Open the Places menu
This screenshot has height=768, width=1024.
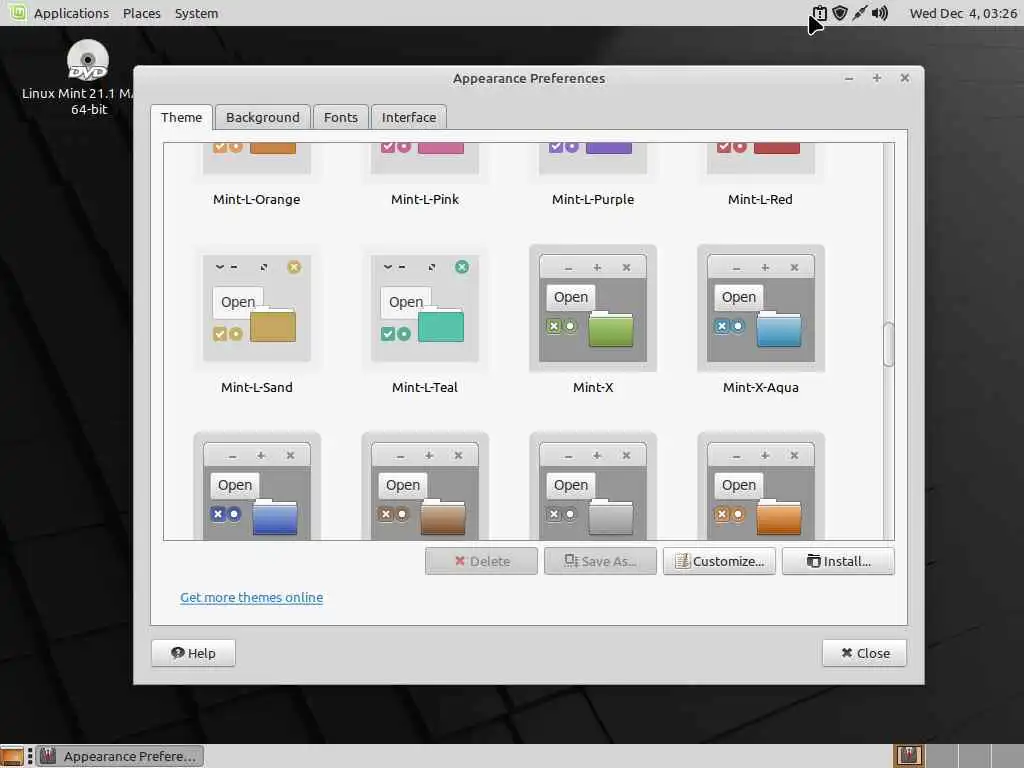click(x=142, y=13)
